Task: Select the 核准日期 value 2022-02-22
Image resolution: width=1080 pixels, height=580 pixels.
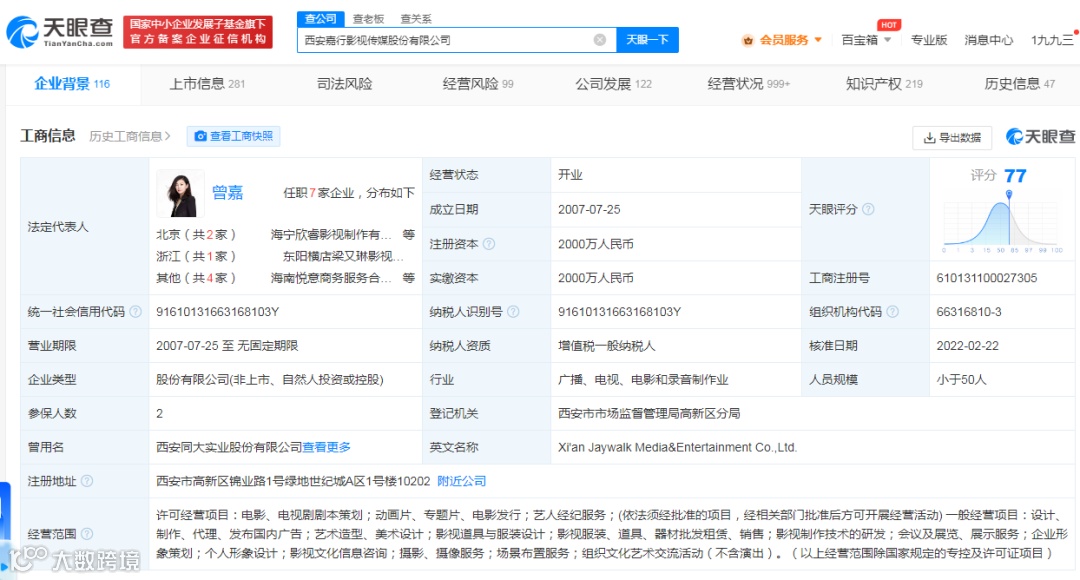Action: (x=967, y=345)
